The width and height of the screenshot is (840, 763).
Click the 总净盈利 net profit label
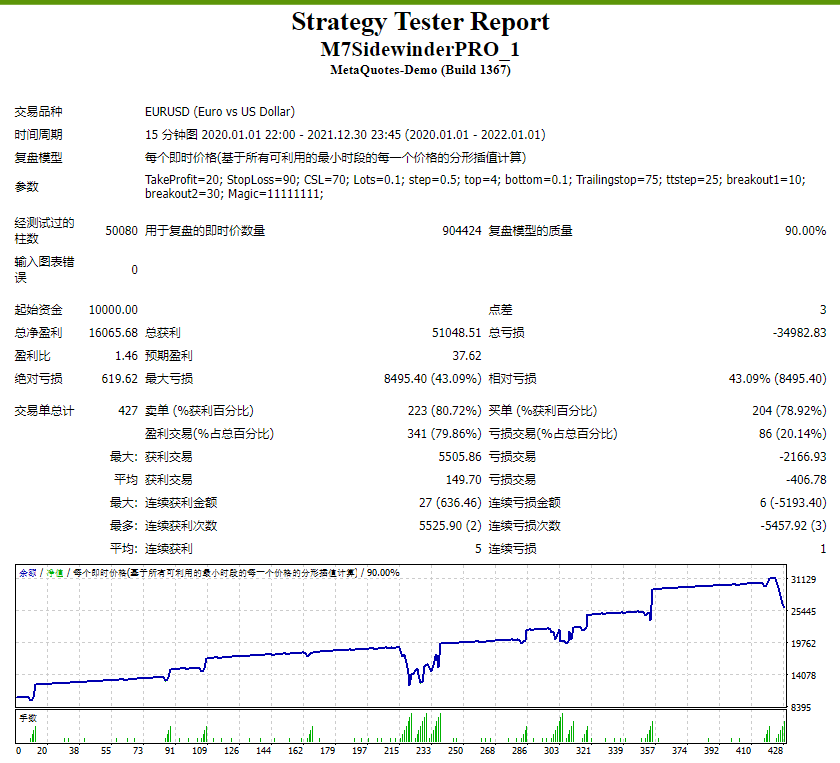click(38, 333)
